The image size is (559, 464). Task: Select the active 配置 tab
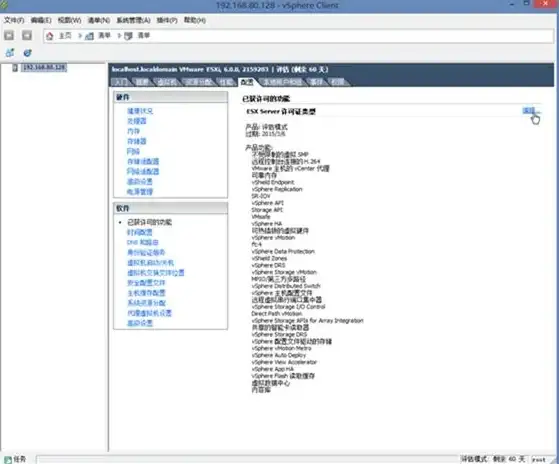tap(247, 82)
